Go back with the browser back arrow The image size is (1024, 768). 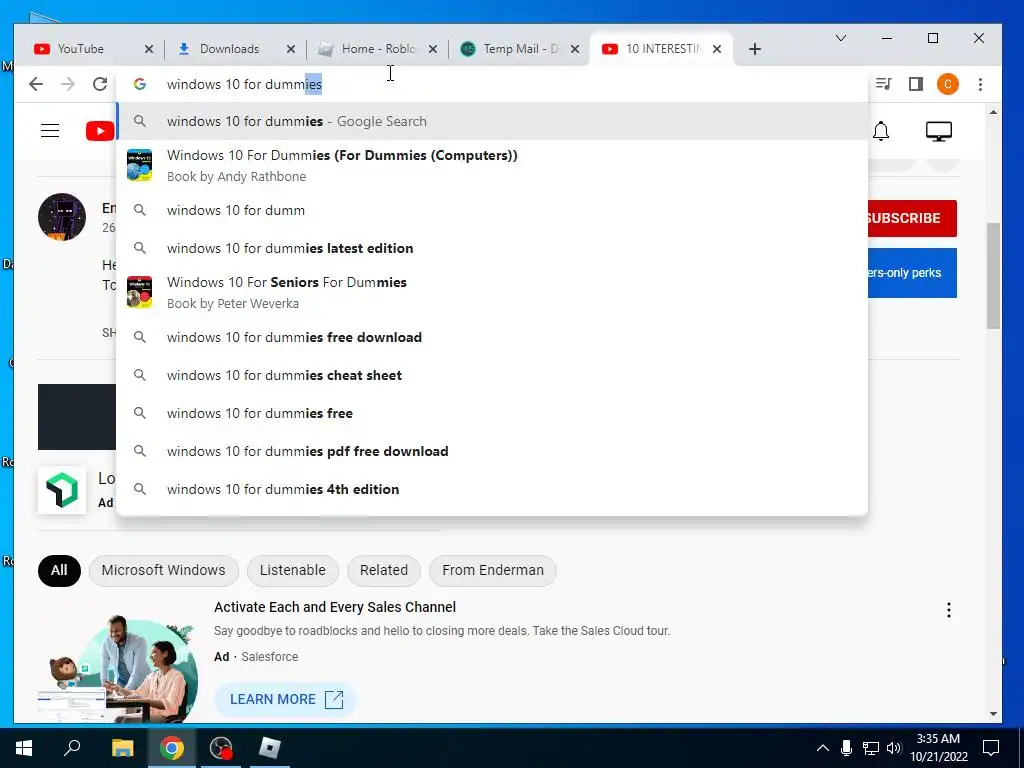pos(36,84)
